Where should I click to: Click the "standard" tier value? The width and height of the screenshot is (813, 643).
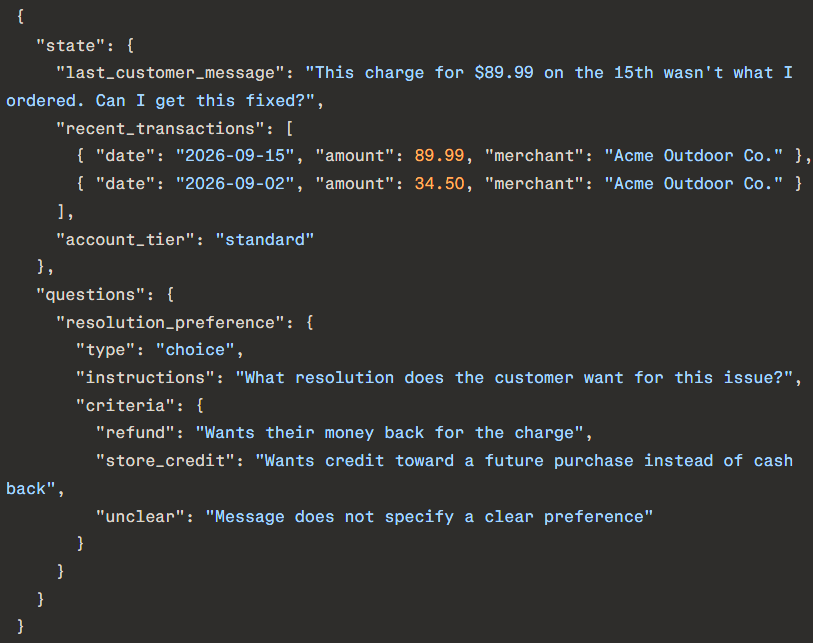(264, 240)
